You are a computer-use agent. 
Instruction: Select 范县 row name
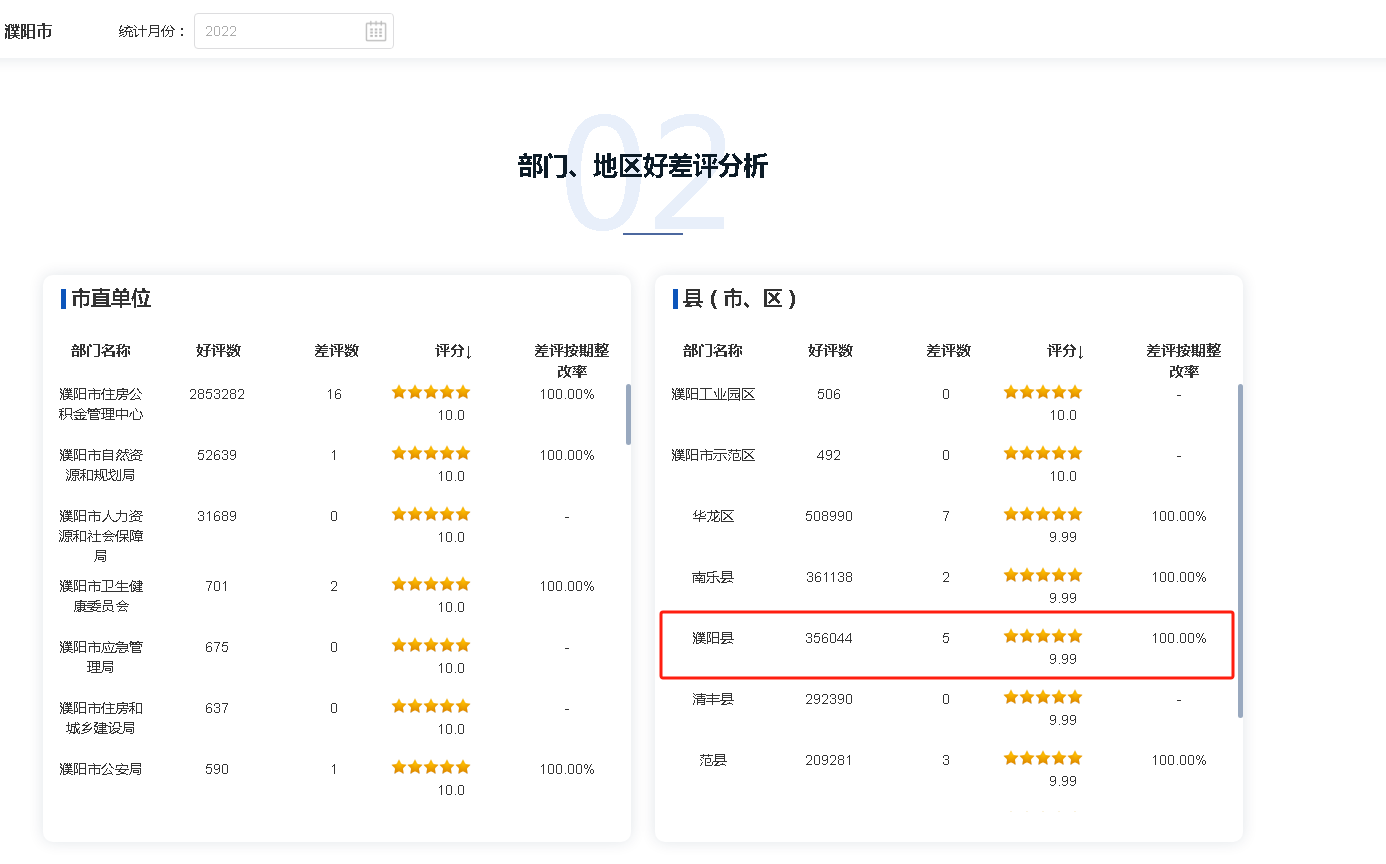[x=713, y=760]
